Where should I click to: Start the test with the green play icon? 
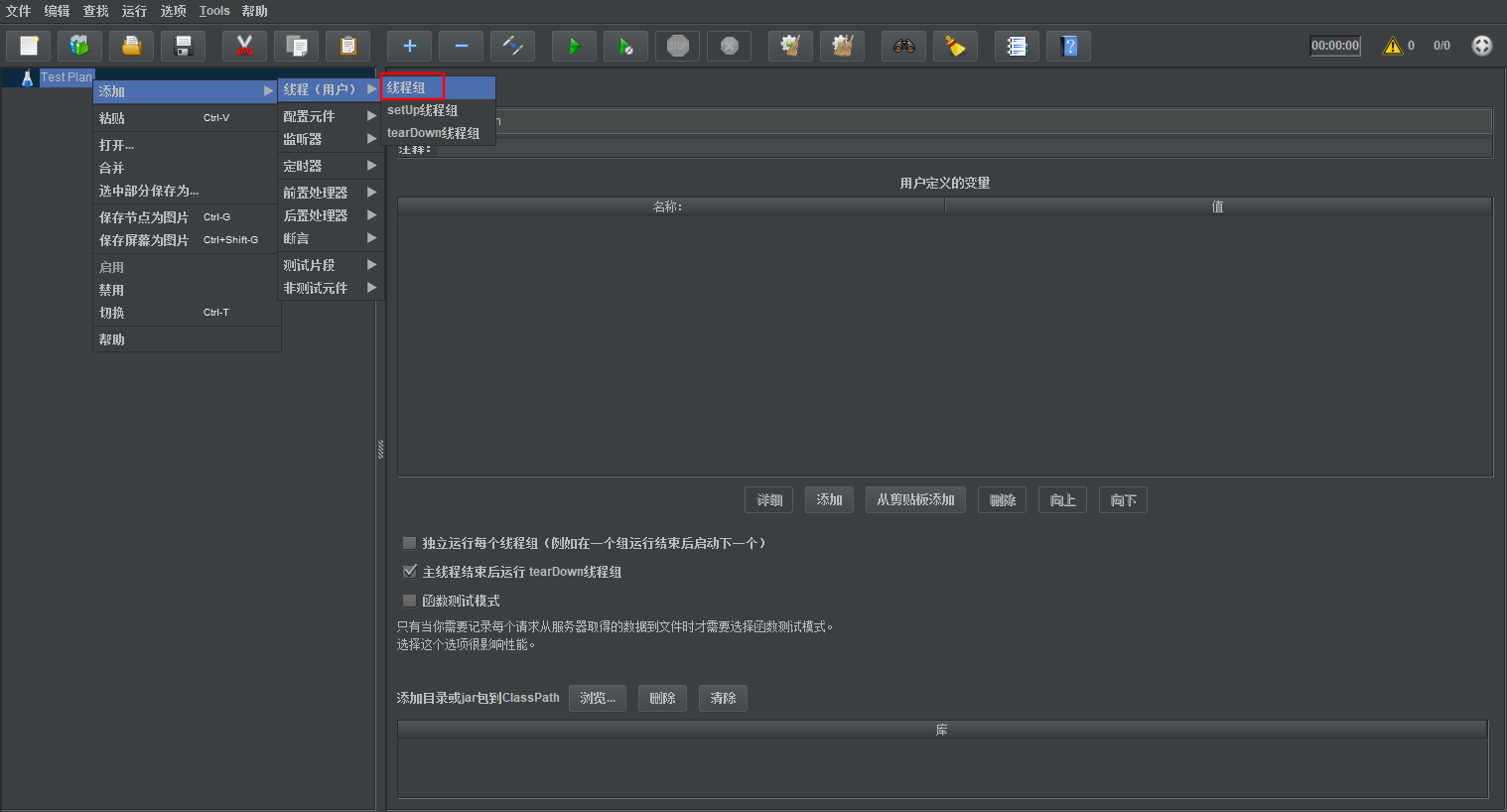point(574,46)
